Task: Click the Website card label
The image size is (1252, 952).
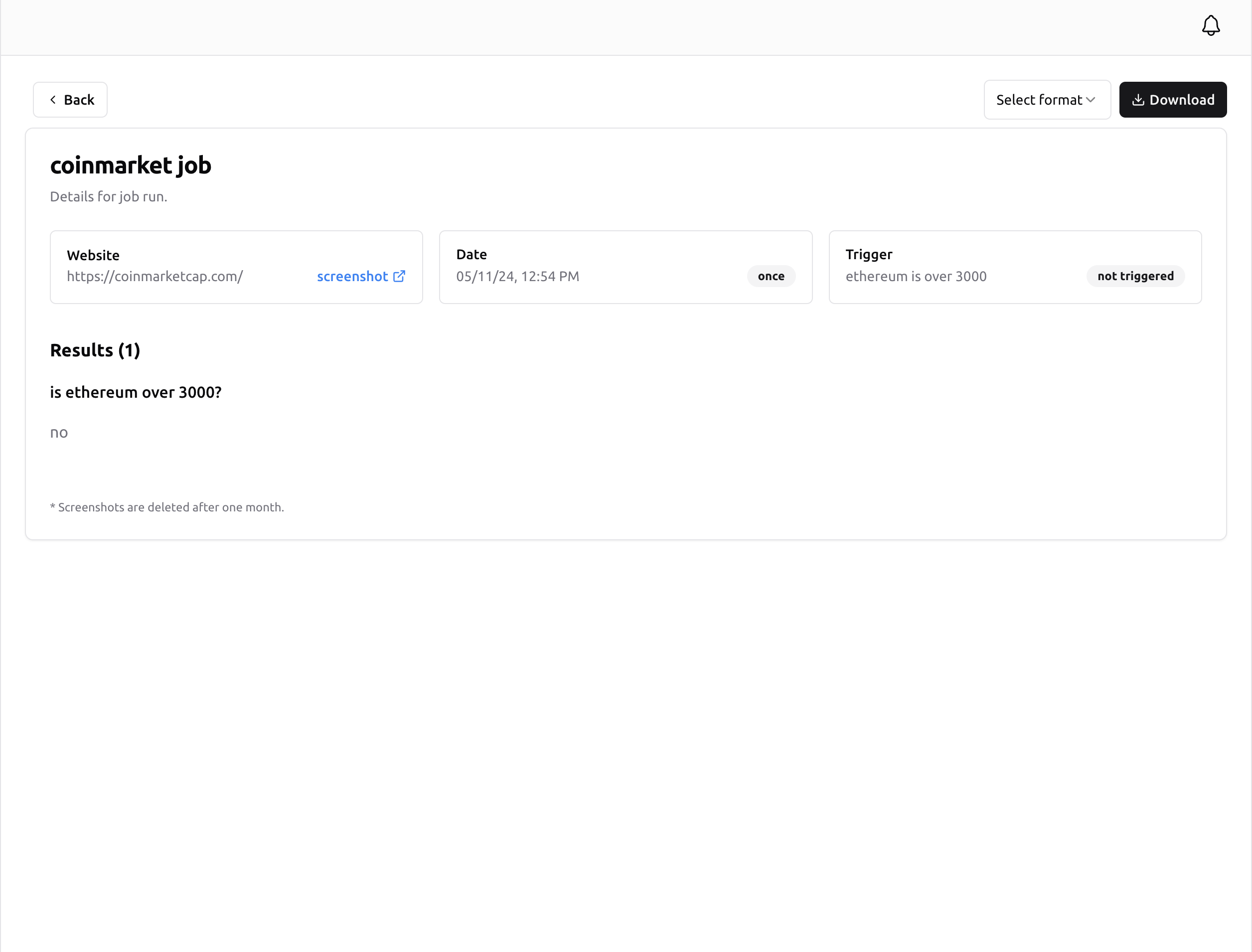Action: point(93,255)
